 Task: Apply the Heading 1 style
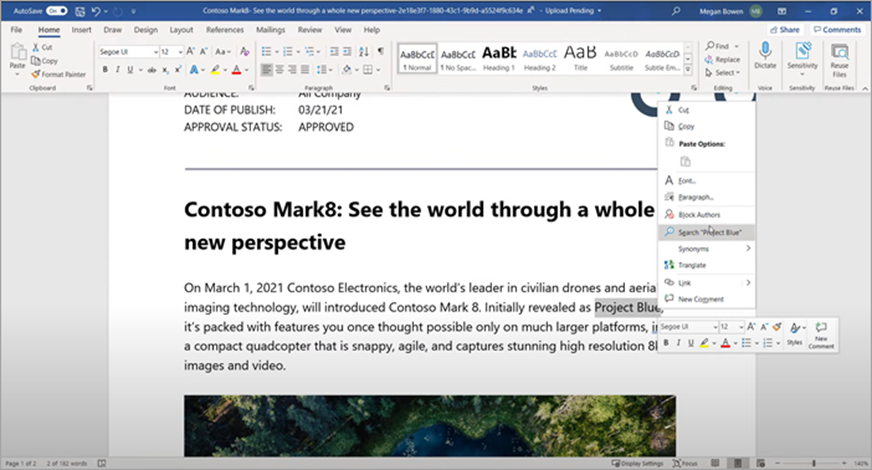click(x=499, y=58)
